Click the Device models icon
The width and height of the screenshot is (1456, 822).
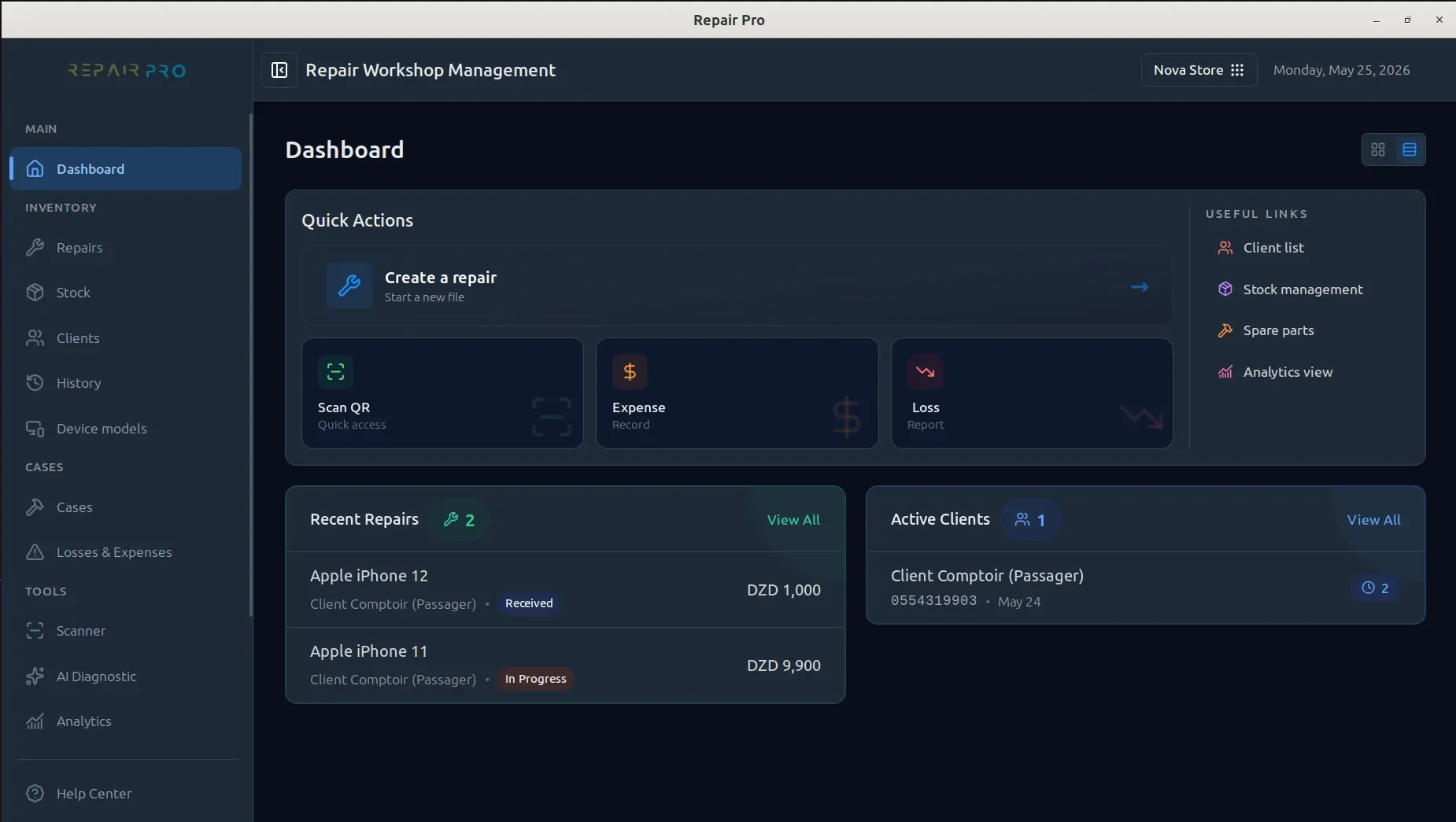click(x=35, y=429)
